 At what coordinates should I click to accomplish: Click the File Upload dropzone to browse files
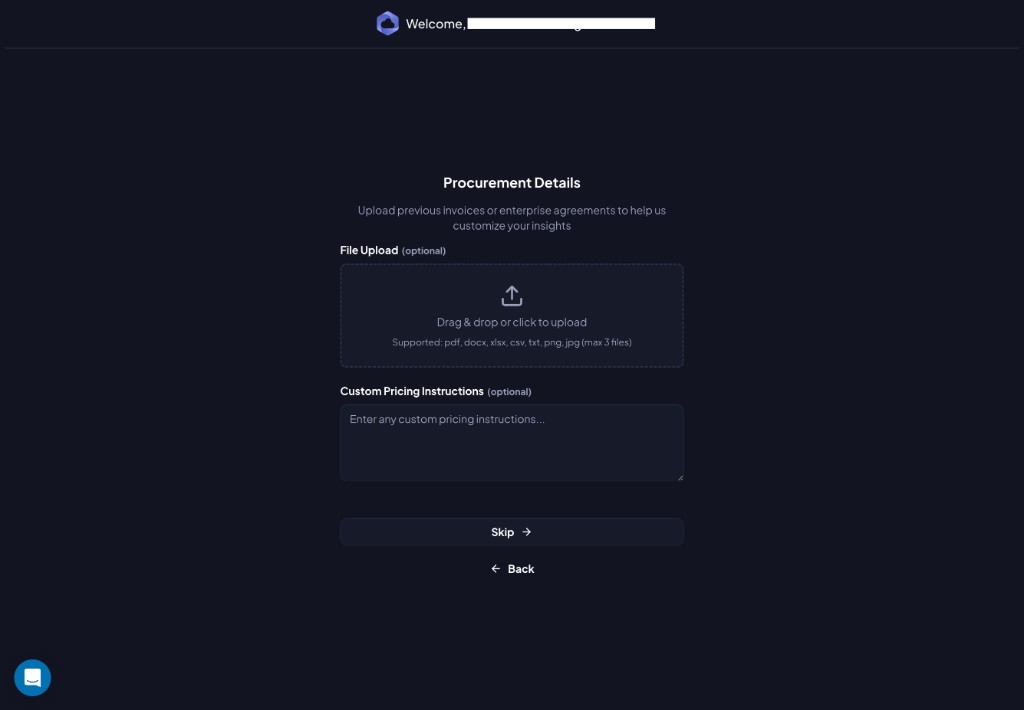(x=512, y=315)
